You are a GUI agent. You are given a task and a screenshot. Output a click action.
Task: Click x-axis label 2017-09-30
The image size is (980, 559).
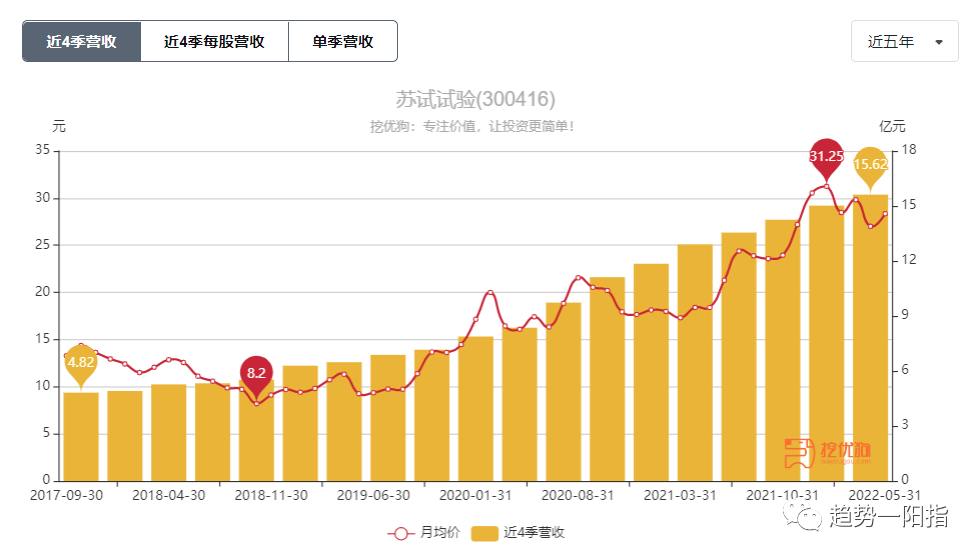[x=66, y=495]
